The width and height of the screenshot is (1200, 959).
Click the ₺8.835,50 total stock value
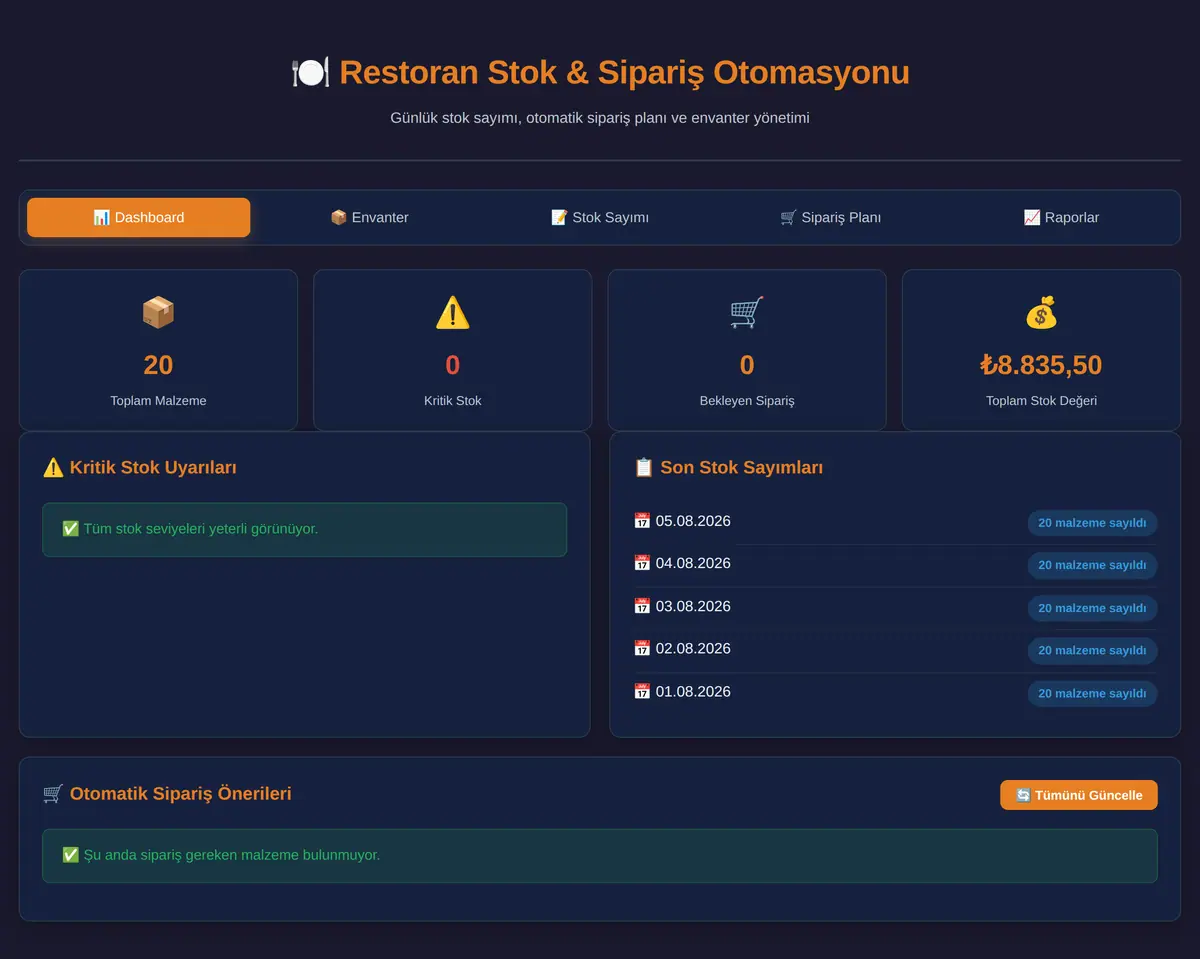pyautogui.click(x=1041, y=365)
